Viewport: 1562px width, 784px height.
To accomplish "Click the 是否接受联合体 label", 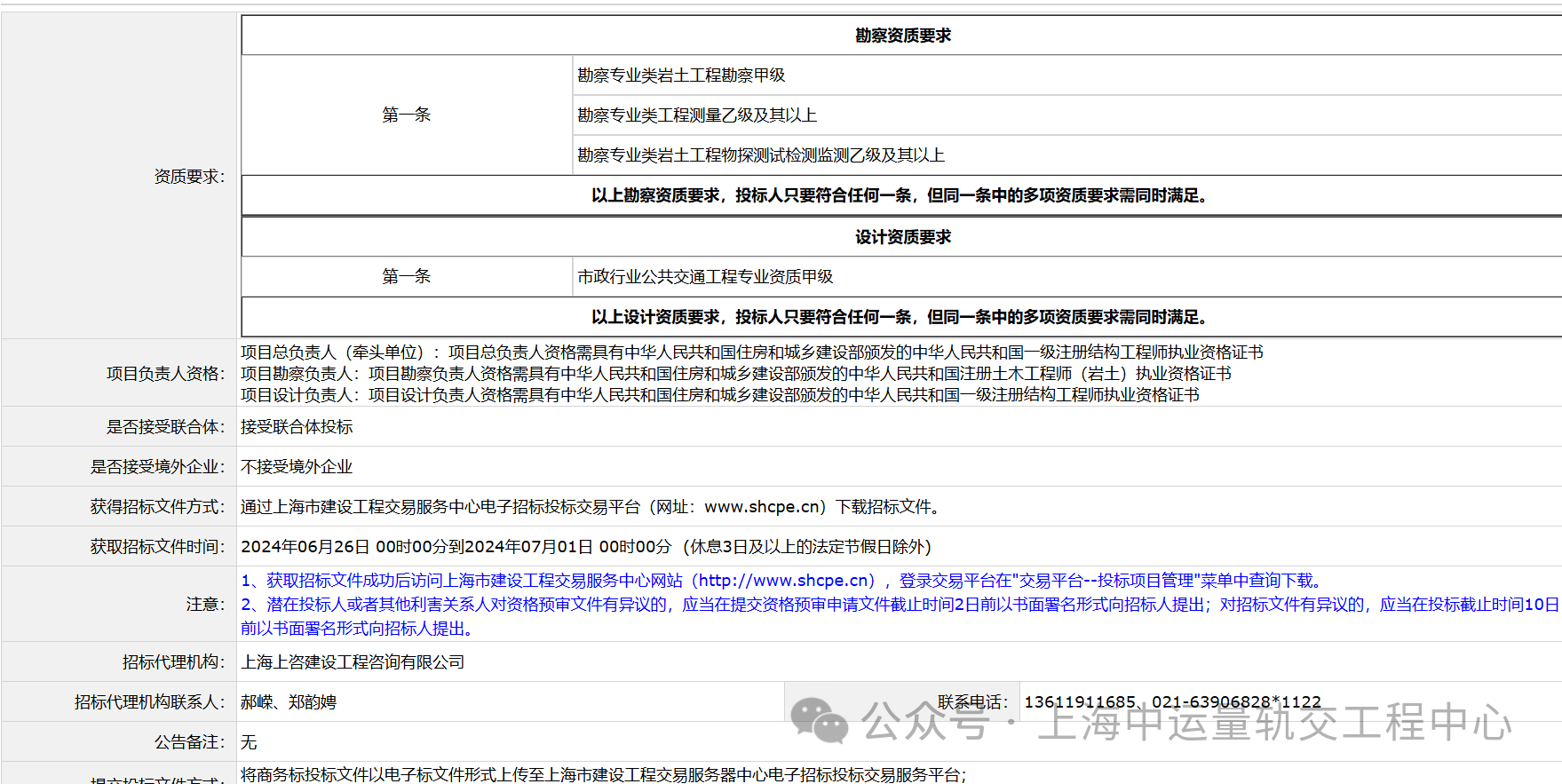I will pyautogui.click(x=165, y=427).
